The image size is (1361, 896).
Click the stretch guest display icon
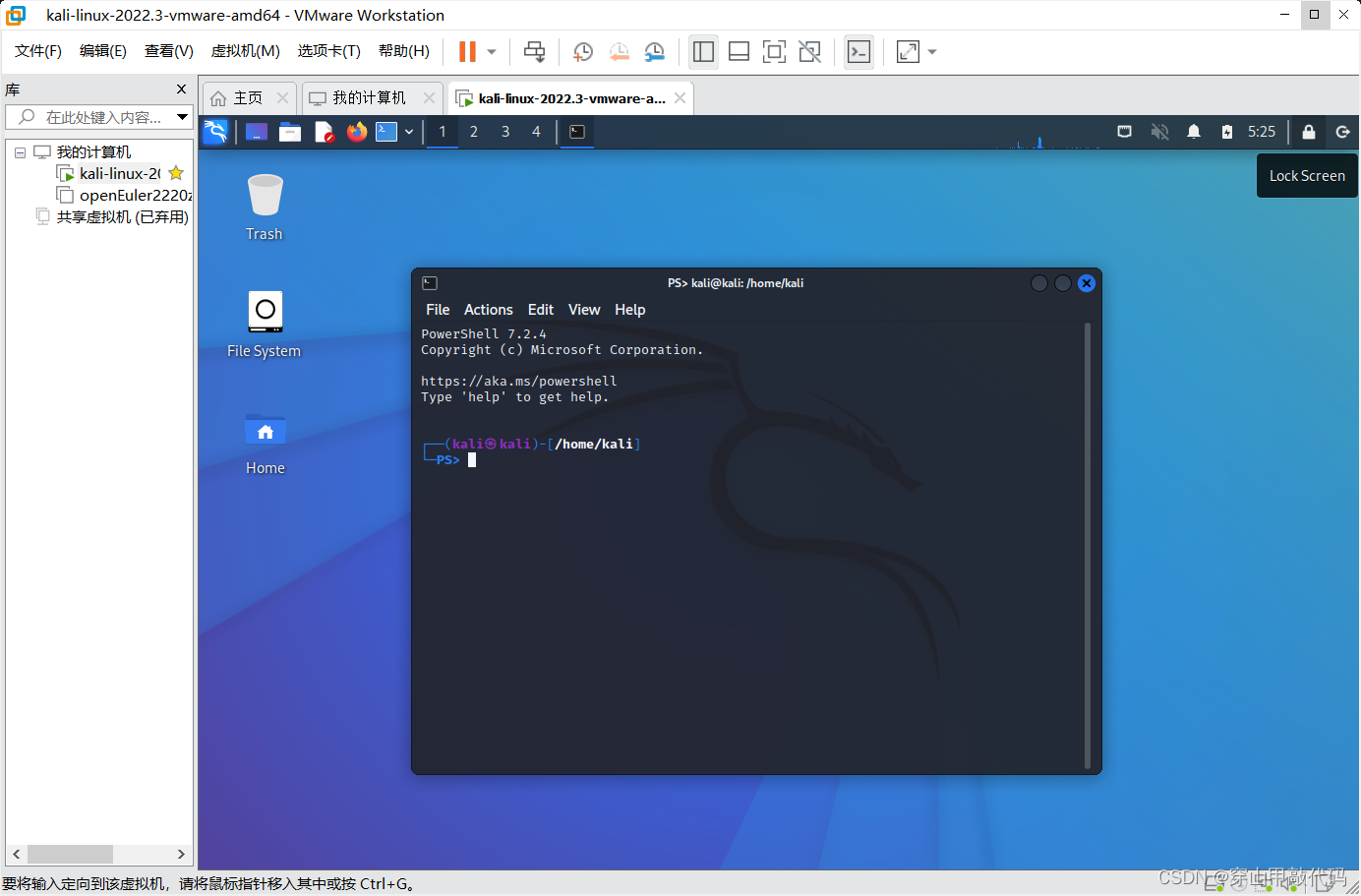pos(908,51)
